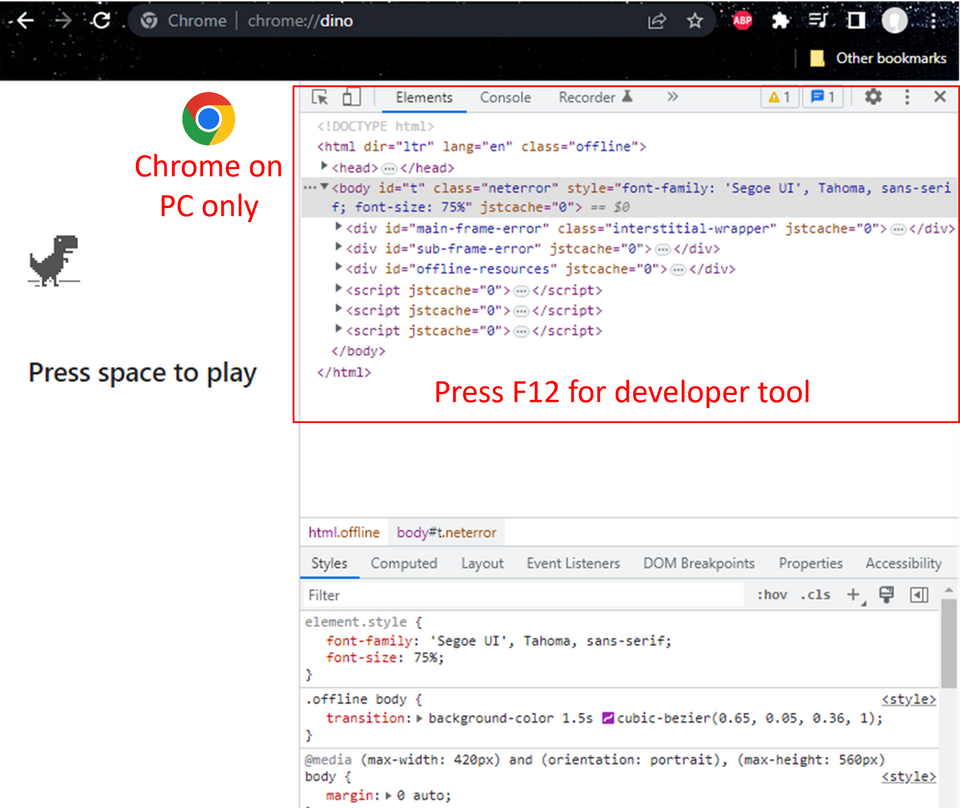Toggle the :hov element state panel
The image size is (960, 808).
tap(771, 594)
